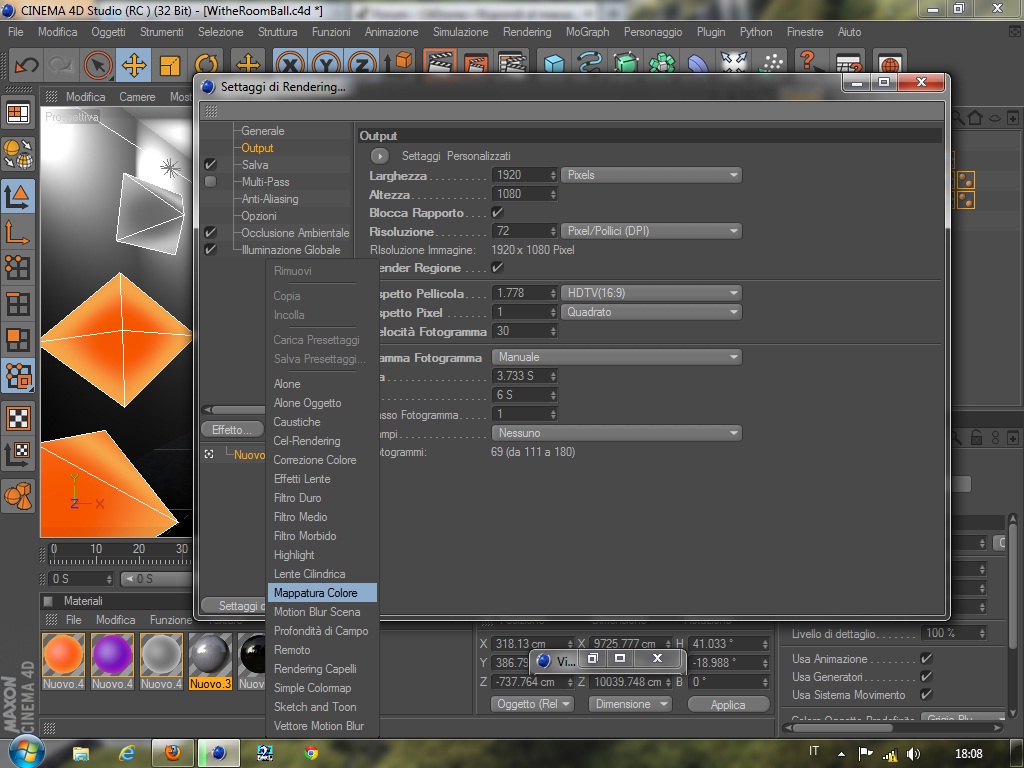This screenshot has width=1024, height=768.
Task: Open the Rendering menu
Action: pyautogui.click(x=526, y=31)
